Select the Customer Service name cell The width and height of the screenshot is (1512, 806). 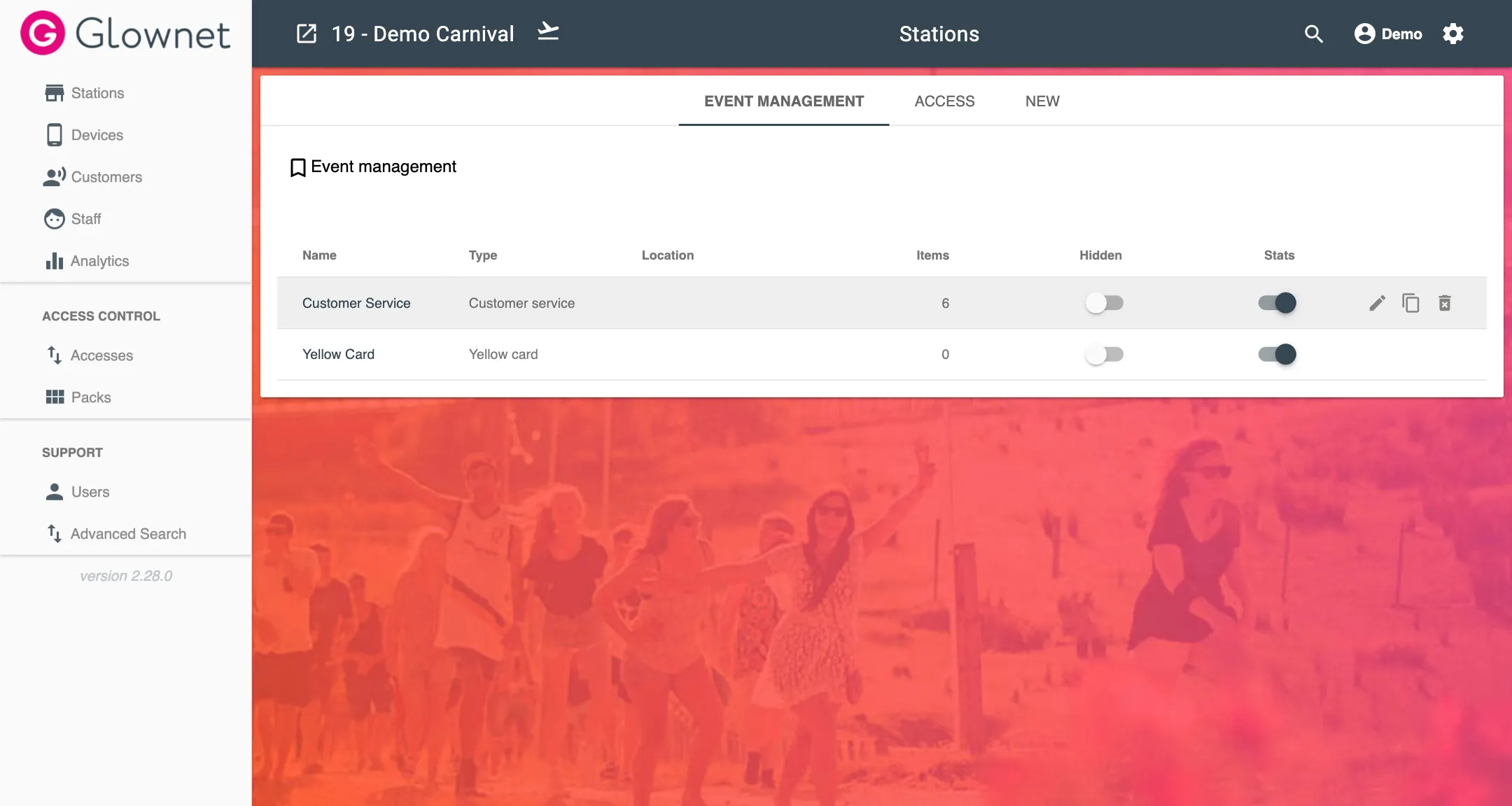click(356, 303)
